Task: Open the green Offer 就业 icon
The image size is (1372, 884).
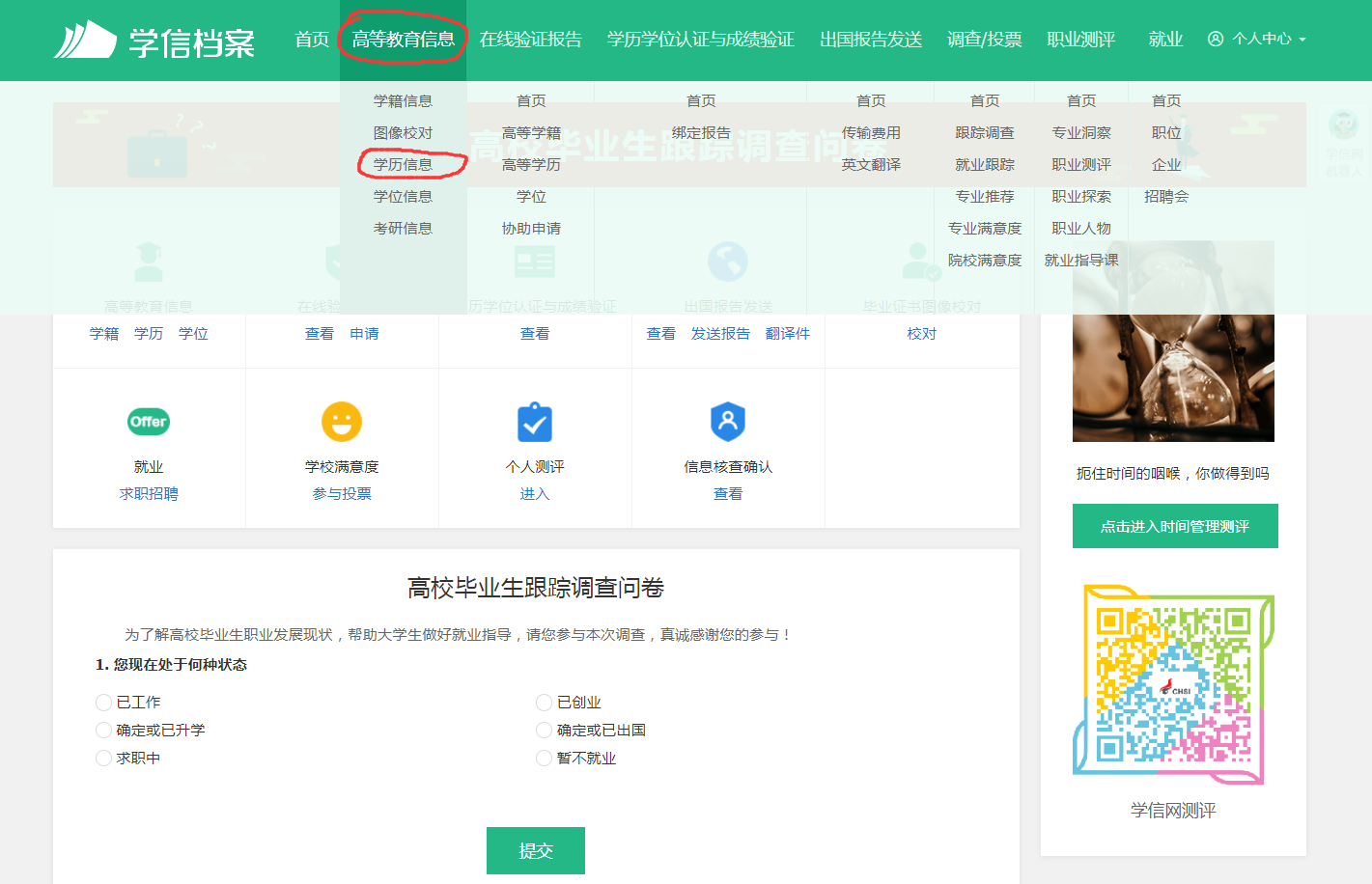Action: coord(149,422)
